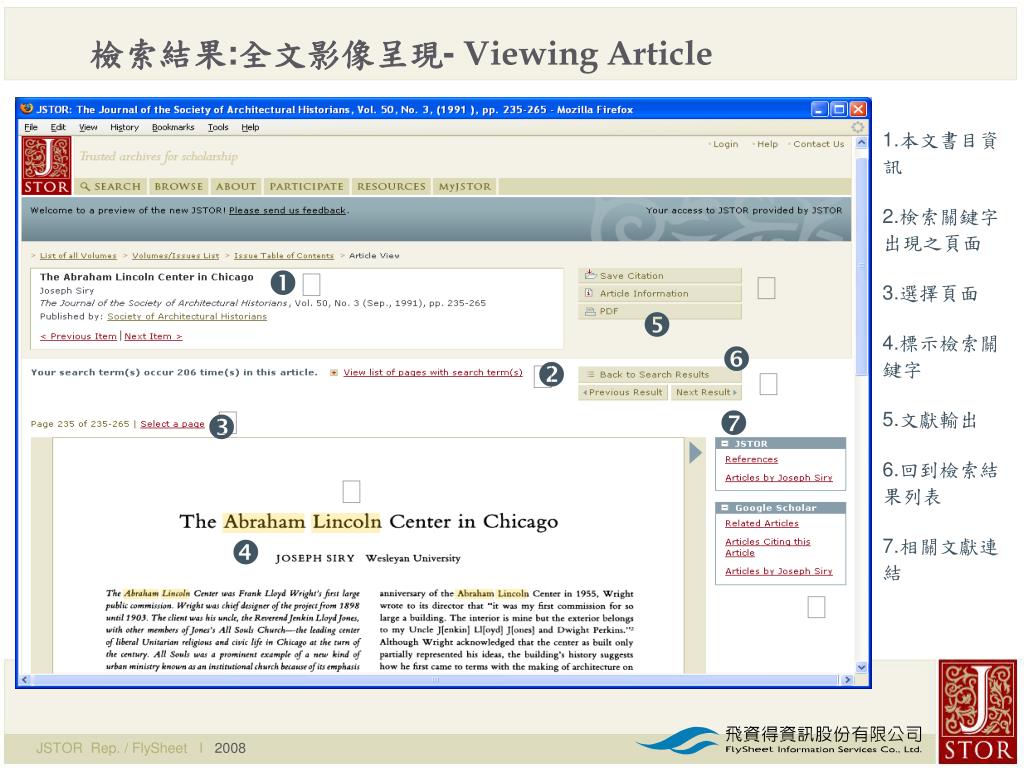Click the Article Information 'i' icon
Viewport: 1024px width, 768px height.
[588, 293]
